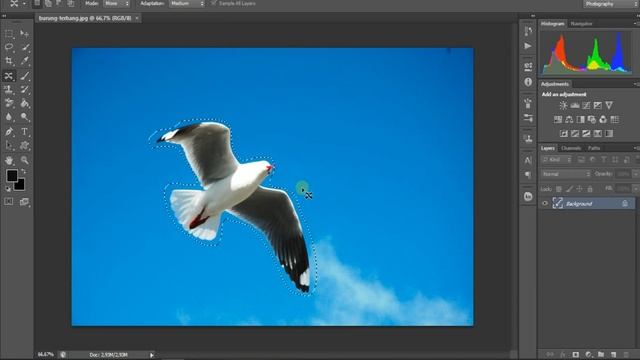The height and width of the screenshot is (360, 640).
Task: Choose Subtract from selection mode
Action: pyautogui.click(x=60, y=4)
